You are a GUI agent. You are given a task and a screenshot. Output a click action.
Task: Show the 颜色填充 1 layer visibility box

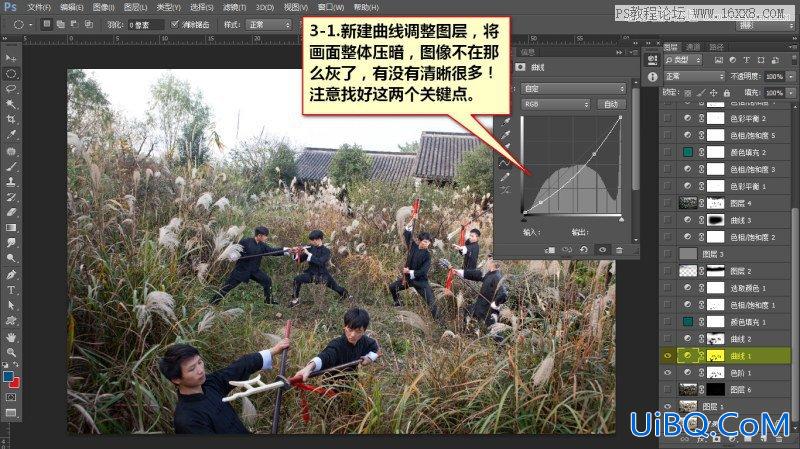tap(667, 322)
